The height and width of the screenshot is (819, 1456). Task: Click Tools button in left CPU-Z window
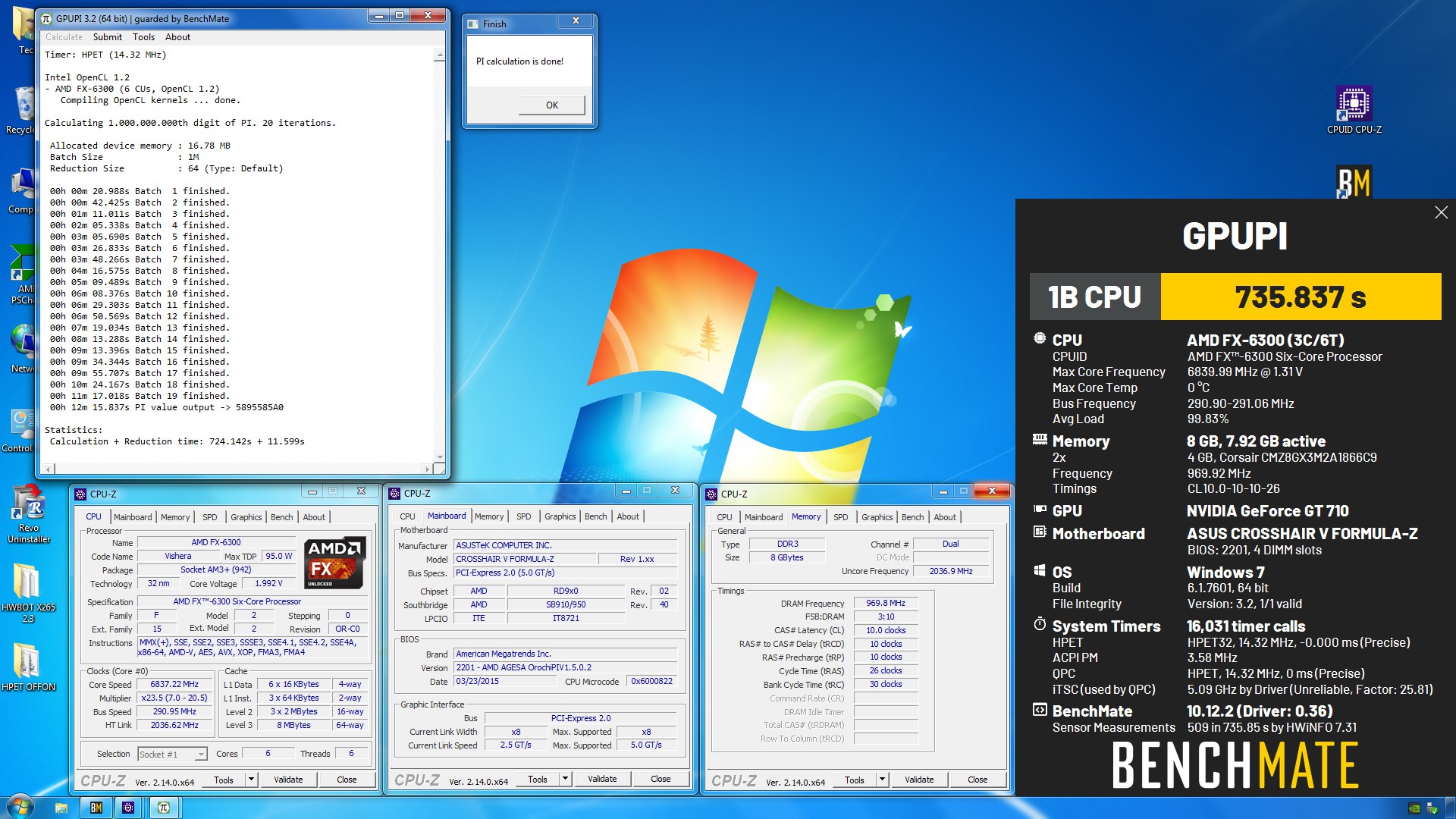224,780
